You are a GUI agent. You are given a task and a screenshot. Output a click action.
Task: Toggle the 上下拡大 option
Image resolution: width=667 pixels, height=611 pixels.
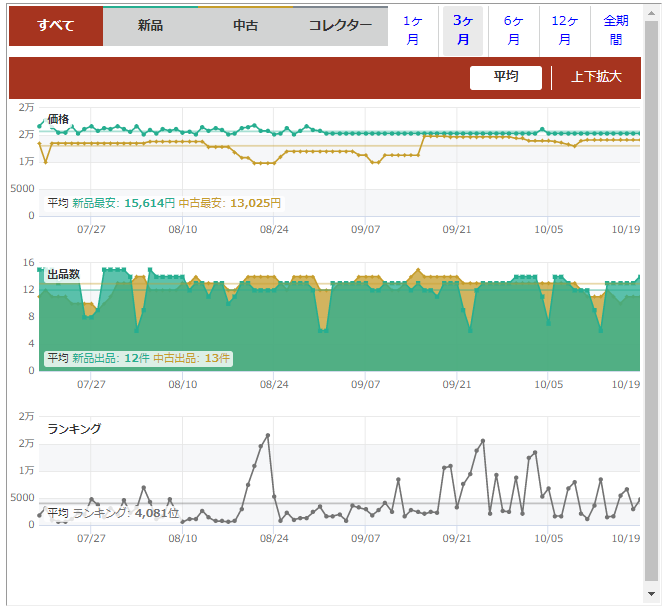click(x=596, y=77)
